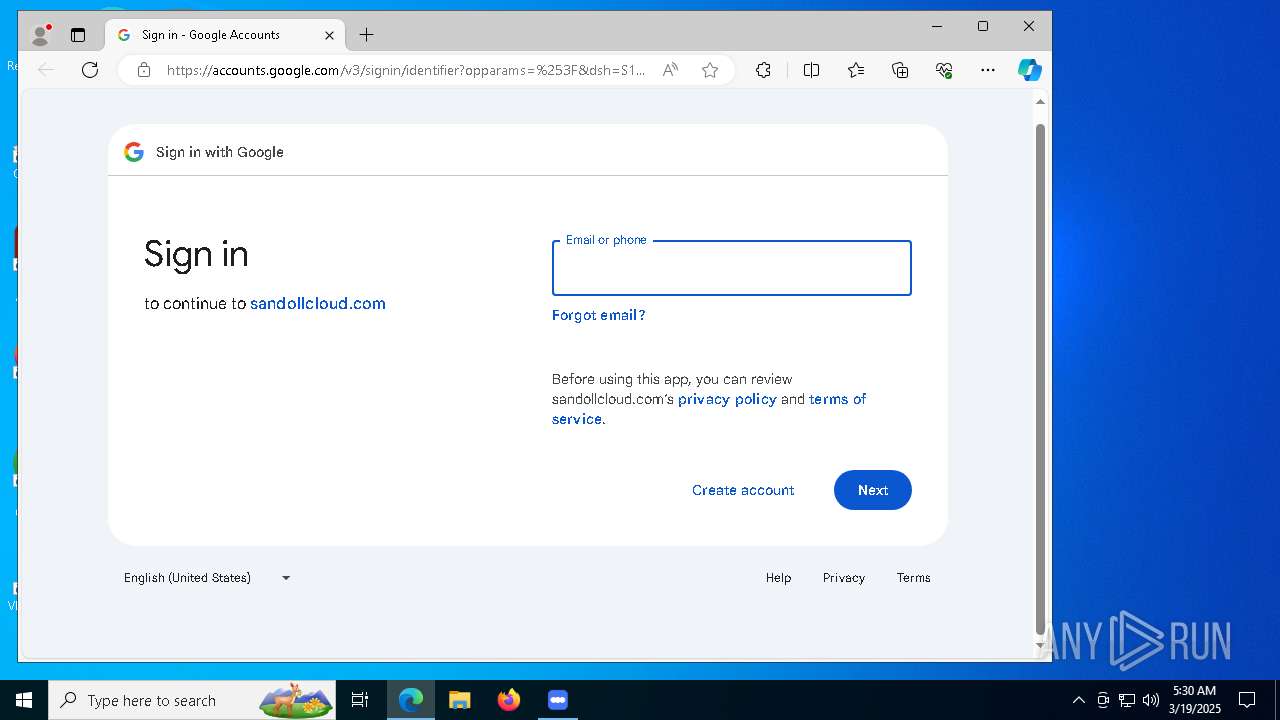Viewport: 1280px width, 720px height.
Task: Open the sandollcloud.com link
Action: [x=318, y=303]
